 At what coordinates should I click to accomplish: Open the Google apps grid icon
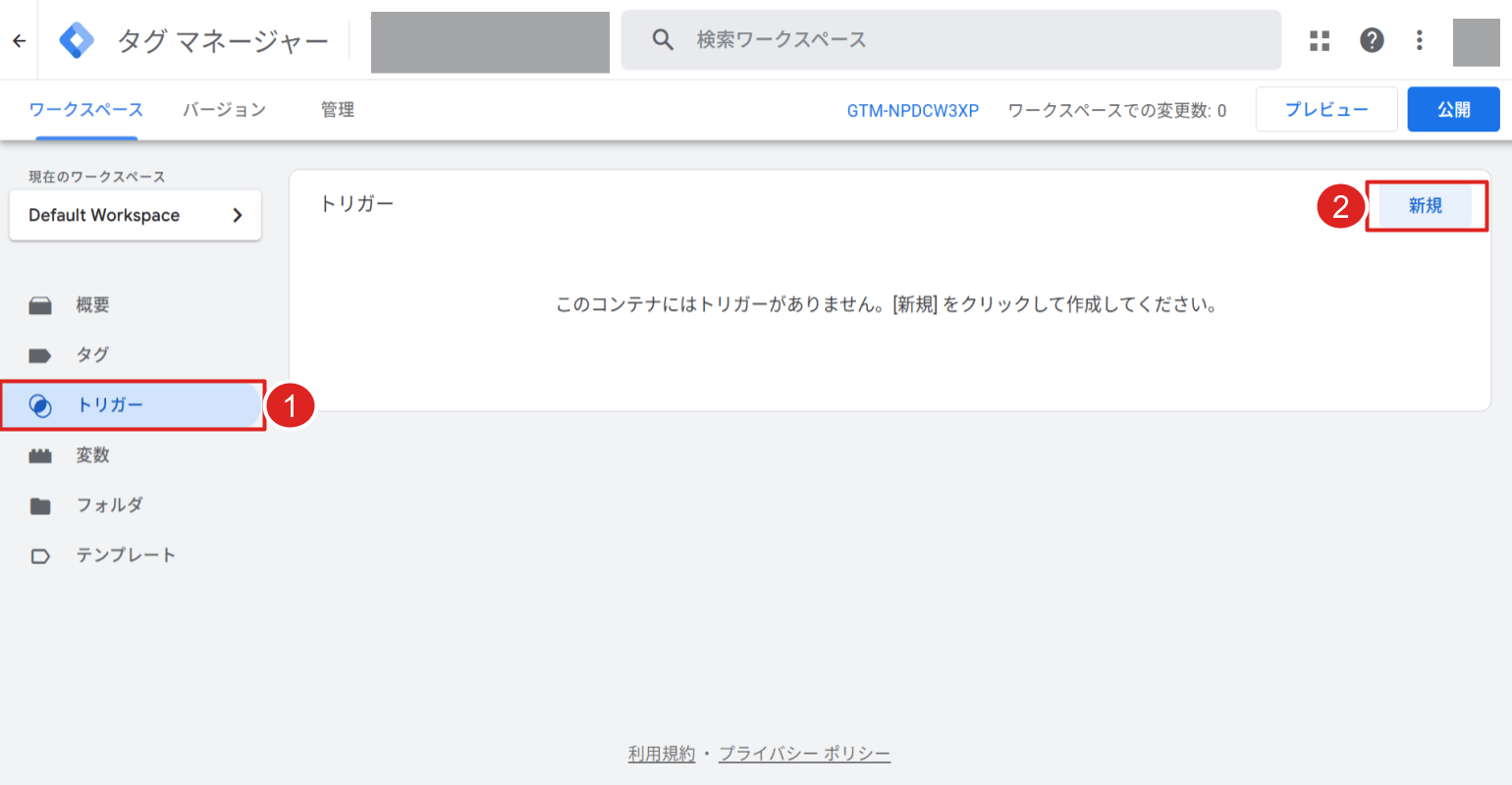(x=1319, y=40)
